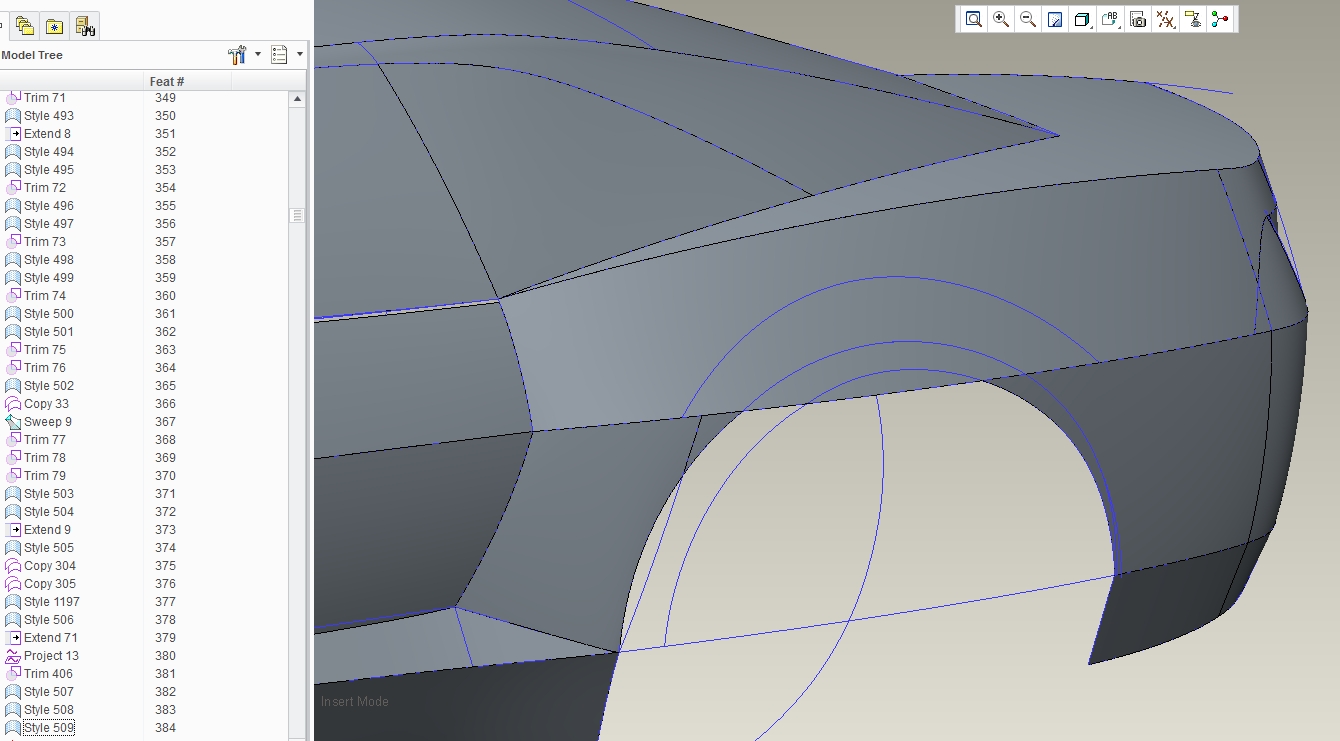Select Copy 305 in the tree
This screenshot has width=1340, height=741.
[x=50, y=584]
